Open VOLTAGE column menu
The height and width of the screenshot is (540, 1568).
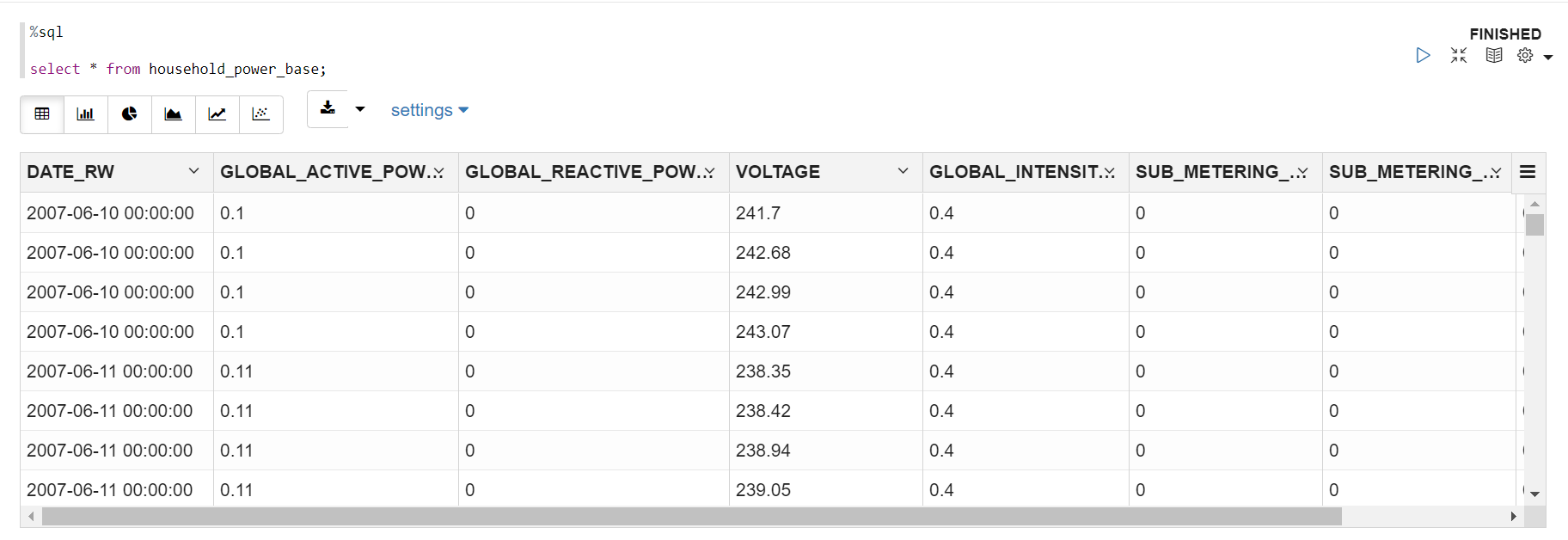tap(903, 171)
